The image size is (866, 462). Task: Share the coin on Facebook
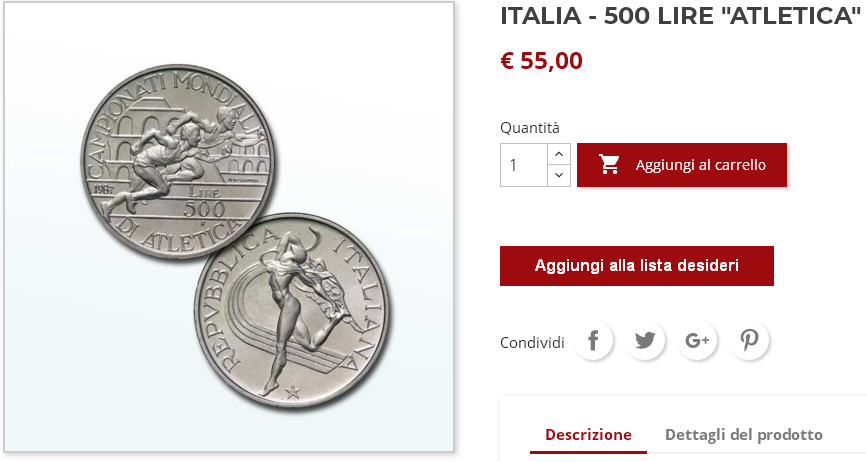[593, 341]
